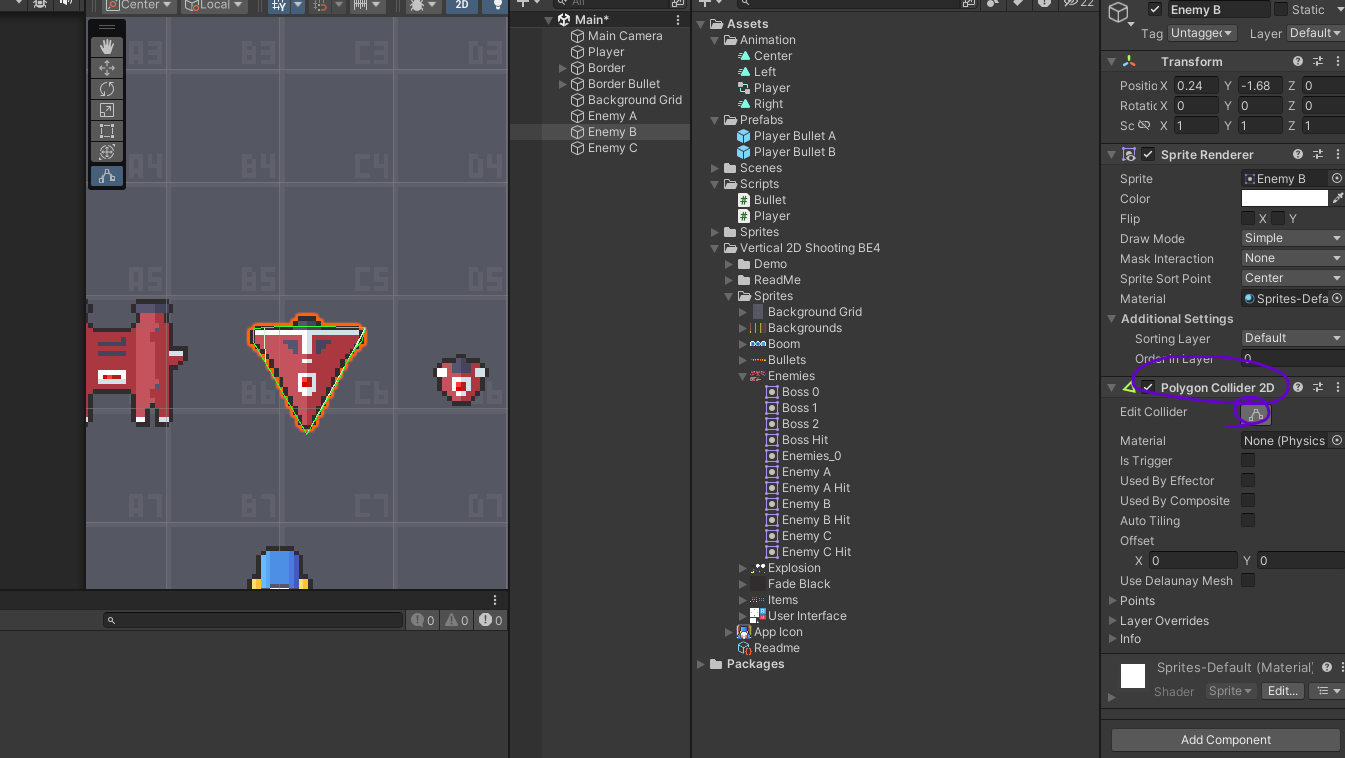Enable Auto Tiling checkbox
Screen dimensions: 1345x758
1248,521
